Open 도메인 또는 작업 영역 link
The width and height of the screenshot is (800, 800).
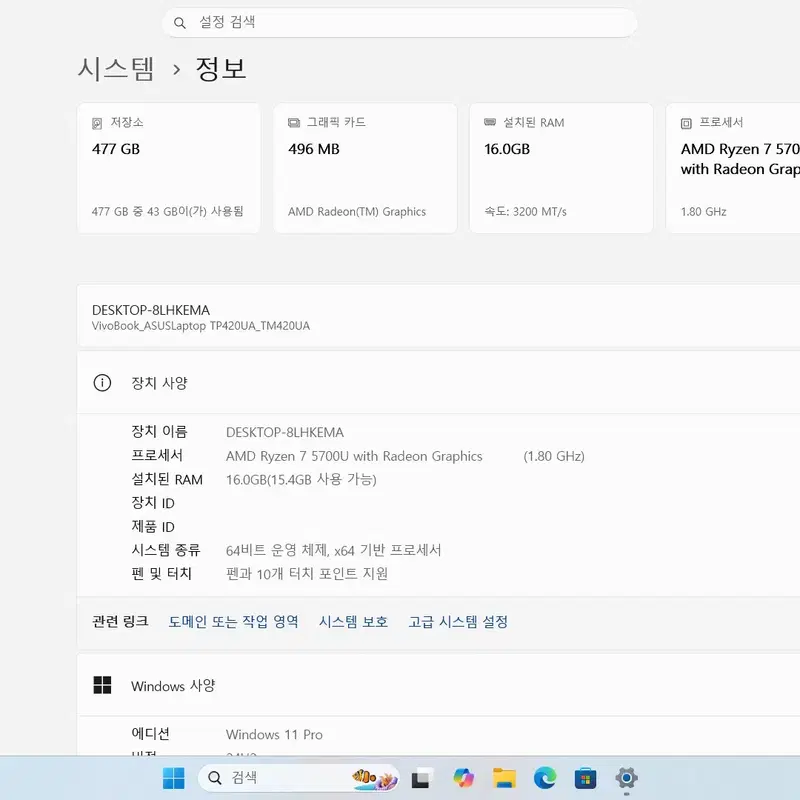coord(233,621)
